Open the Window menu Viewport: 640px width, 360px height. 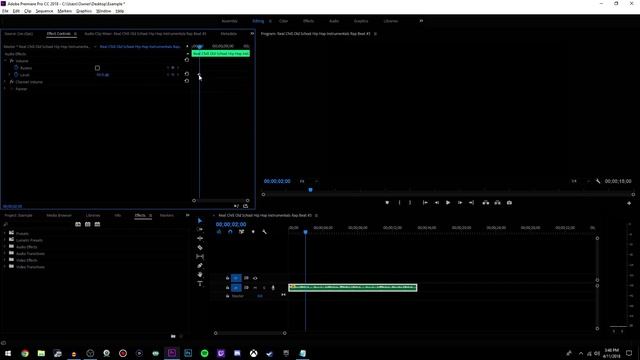coord(103,11)
